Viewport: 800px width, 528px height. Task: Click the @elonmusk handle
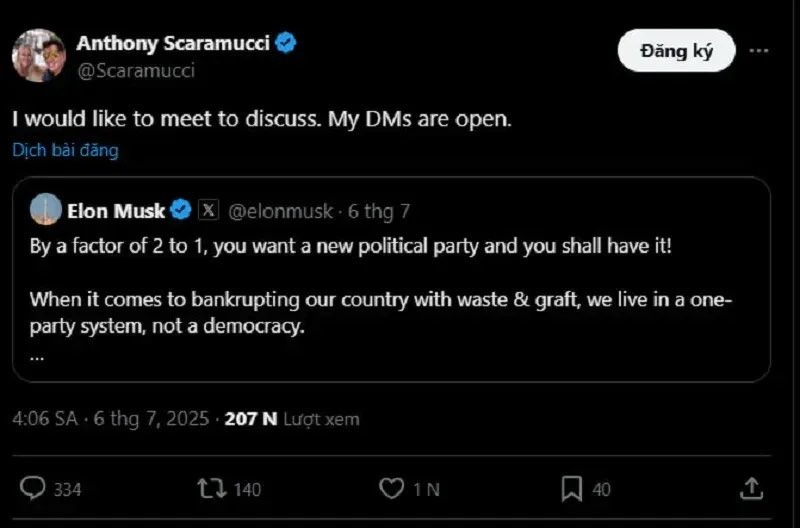[x=280, y=211]
